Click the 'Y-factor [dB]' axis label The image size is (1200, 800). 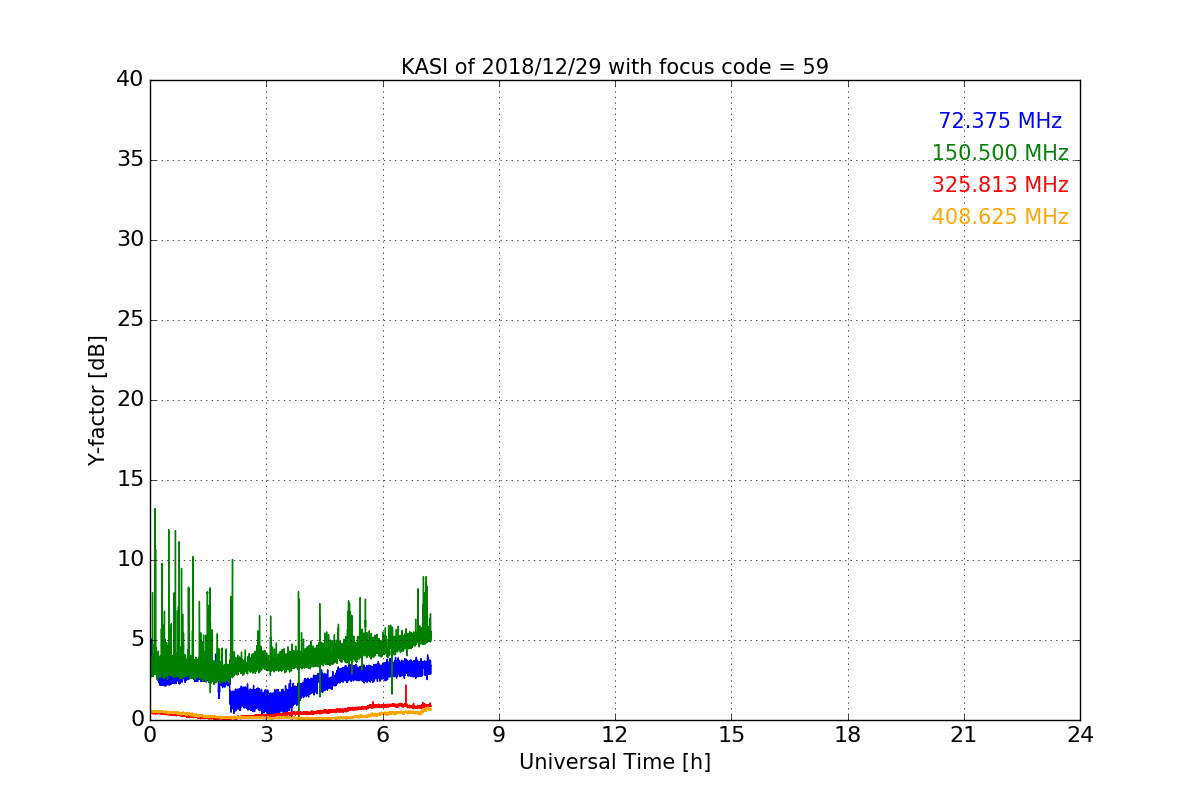point(97,400)
